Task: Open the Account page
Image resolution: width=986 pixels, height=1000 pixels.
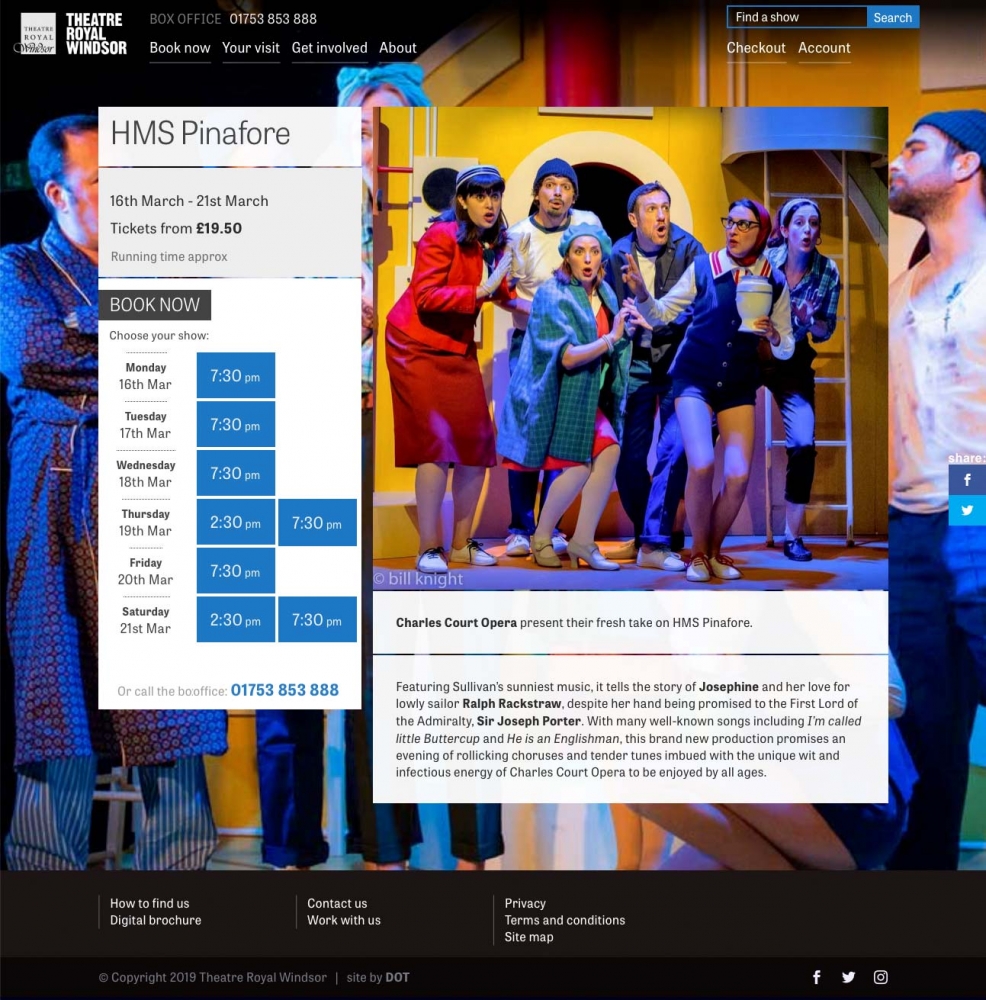Action: (824, 48)
